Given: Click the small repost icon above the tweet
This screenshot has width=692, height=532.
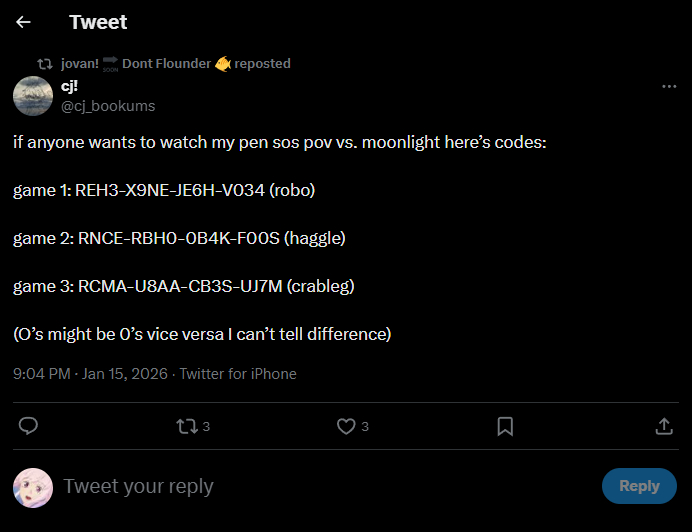Looking at the screenshot, I should (x=45, y=63).
